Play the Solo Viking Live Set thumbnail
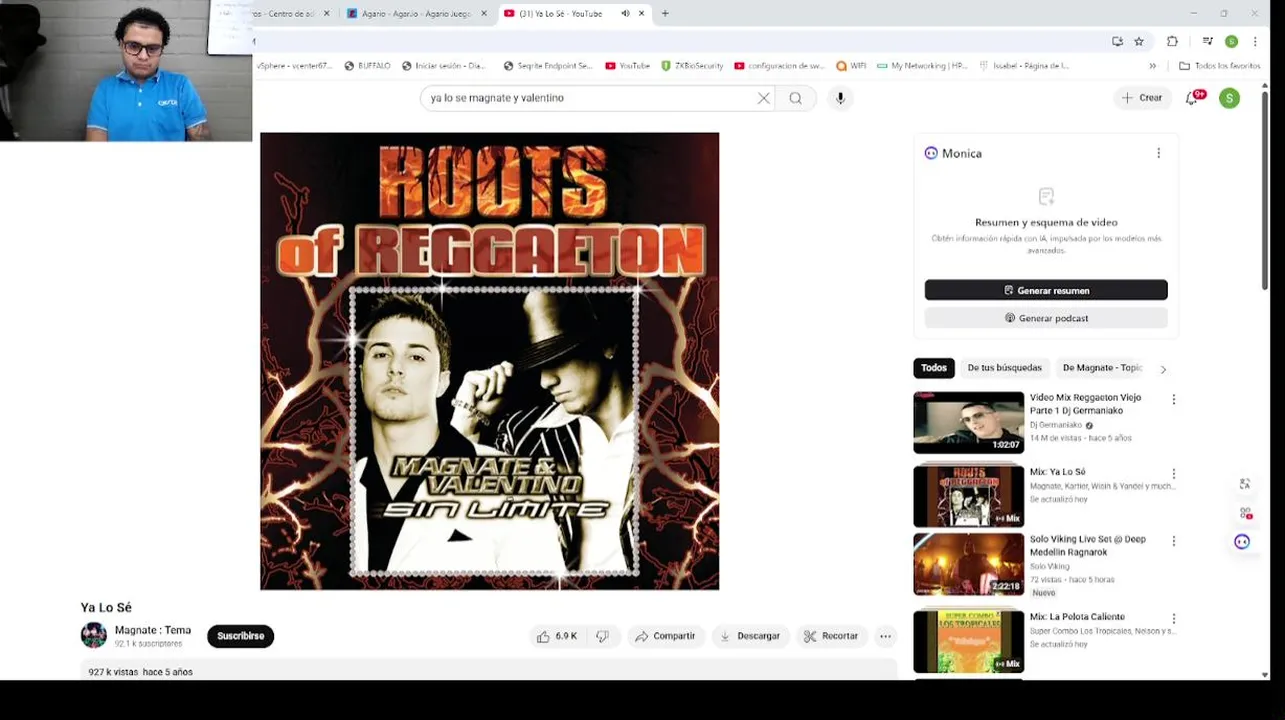1285x720 pixels. (x=968, y=564)
